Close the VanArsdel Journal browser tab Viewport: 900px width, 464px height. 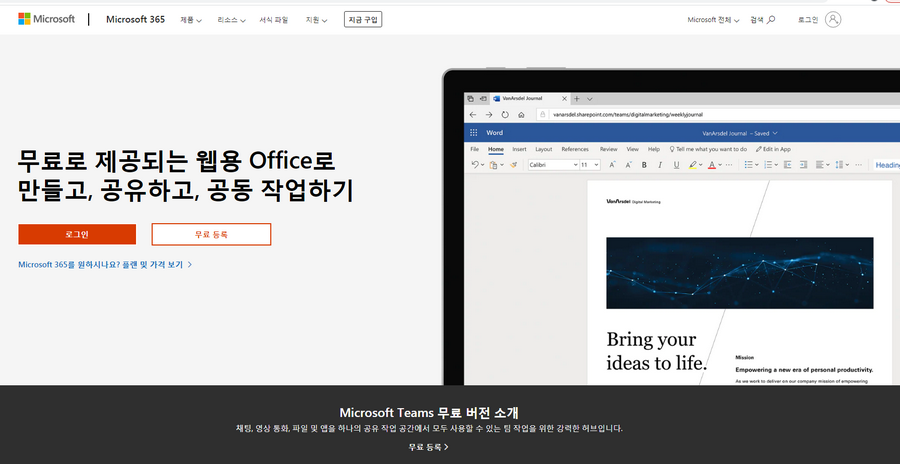pyautogui.click(x=564, y=99)
